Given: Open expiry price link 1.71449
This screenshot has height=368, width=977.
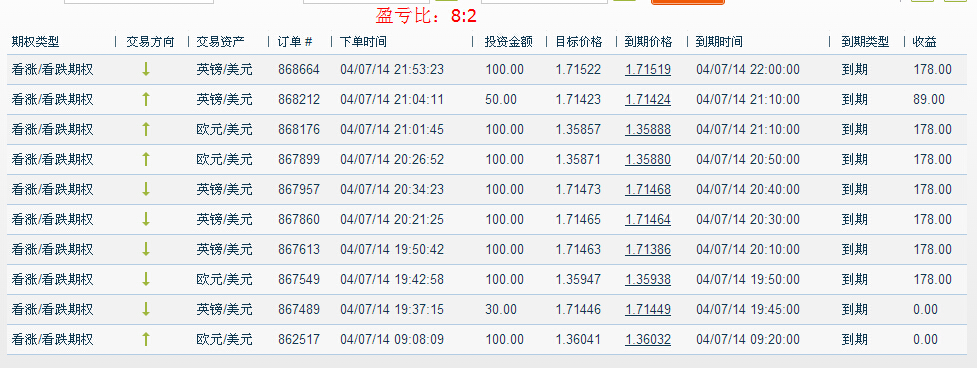Looking at the screenshot, I should click(x=648, y=309).
